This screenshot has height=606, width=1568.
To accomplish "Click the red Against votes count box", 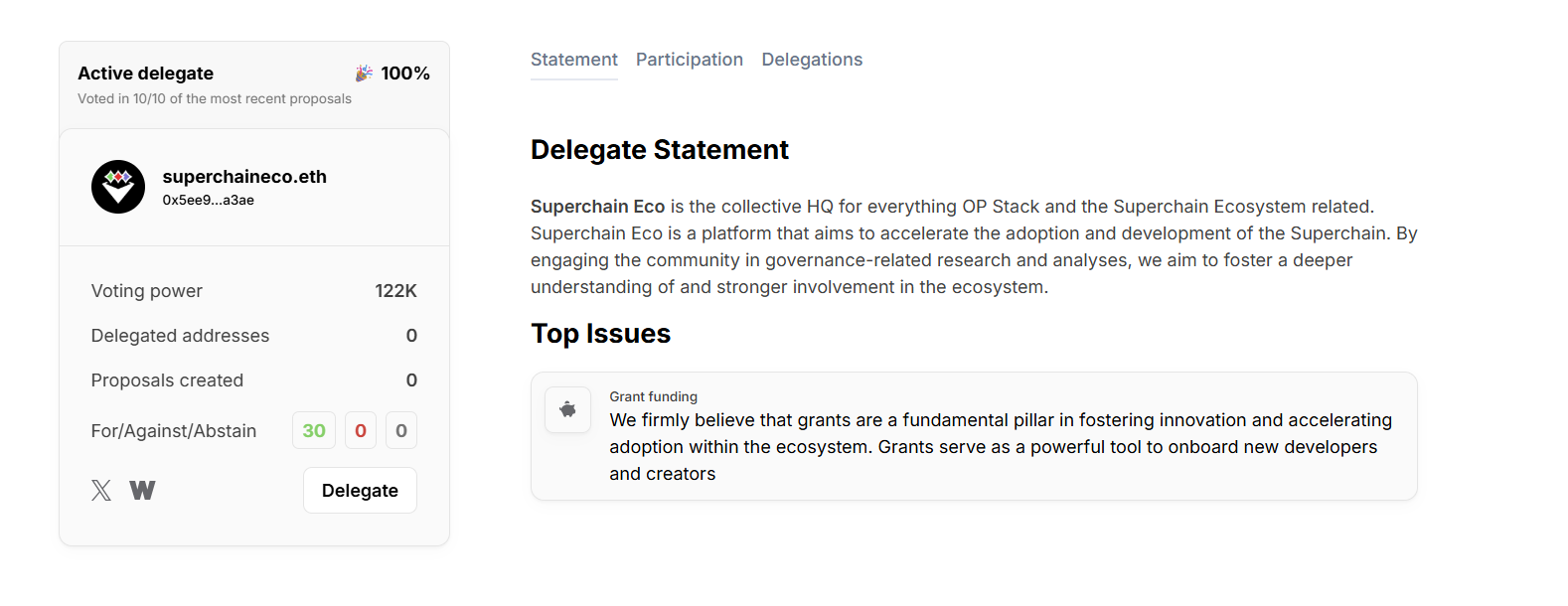I will pyautogui.click(x=361, y=430).
